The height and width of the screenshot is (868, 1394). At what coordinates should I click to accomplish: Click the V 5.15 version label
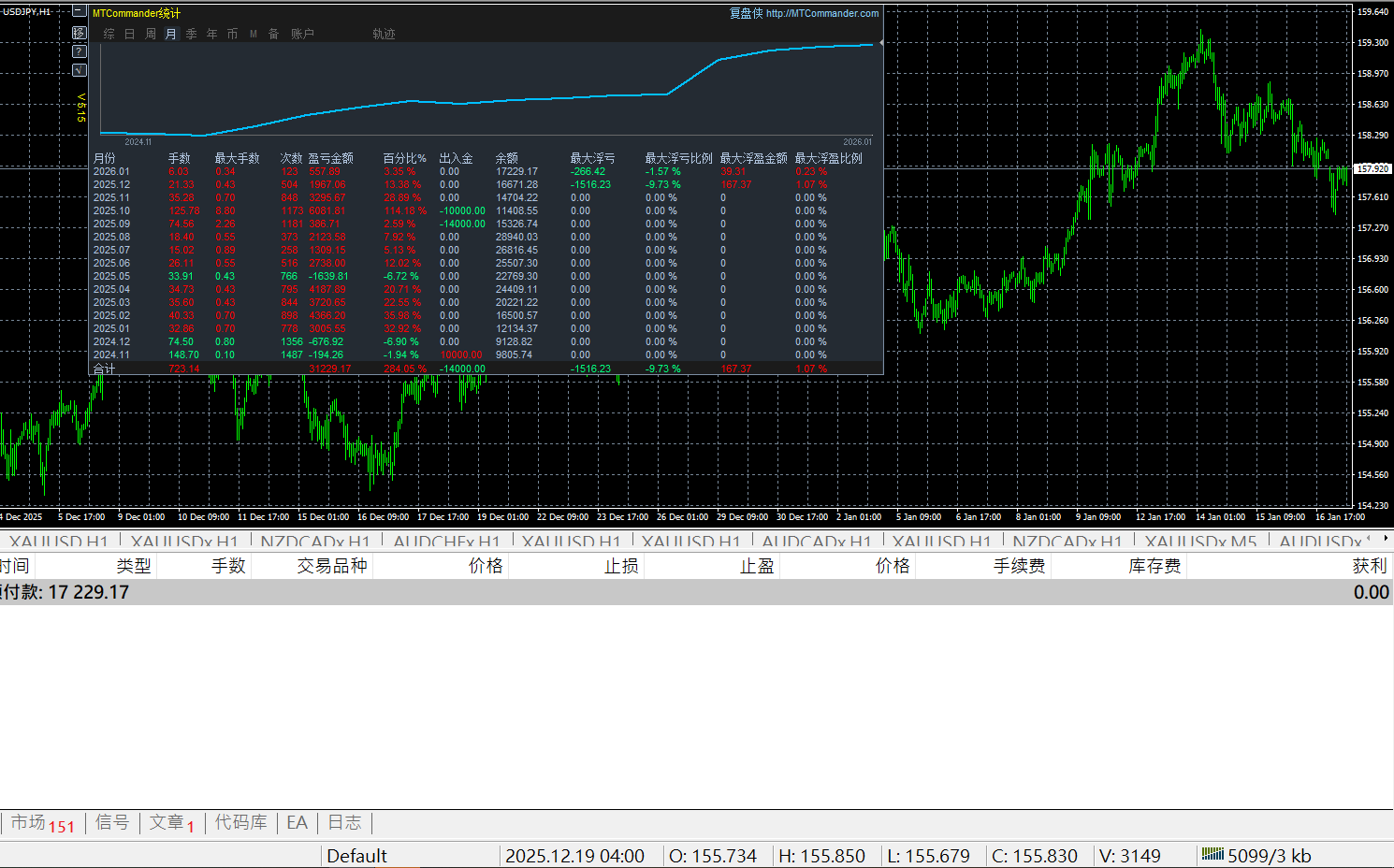coord(81,108)
